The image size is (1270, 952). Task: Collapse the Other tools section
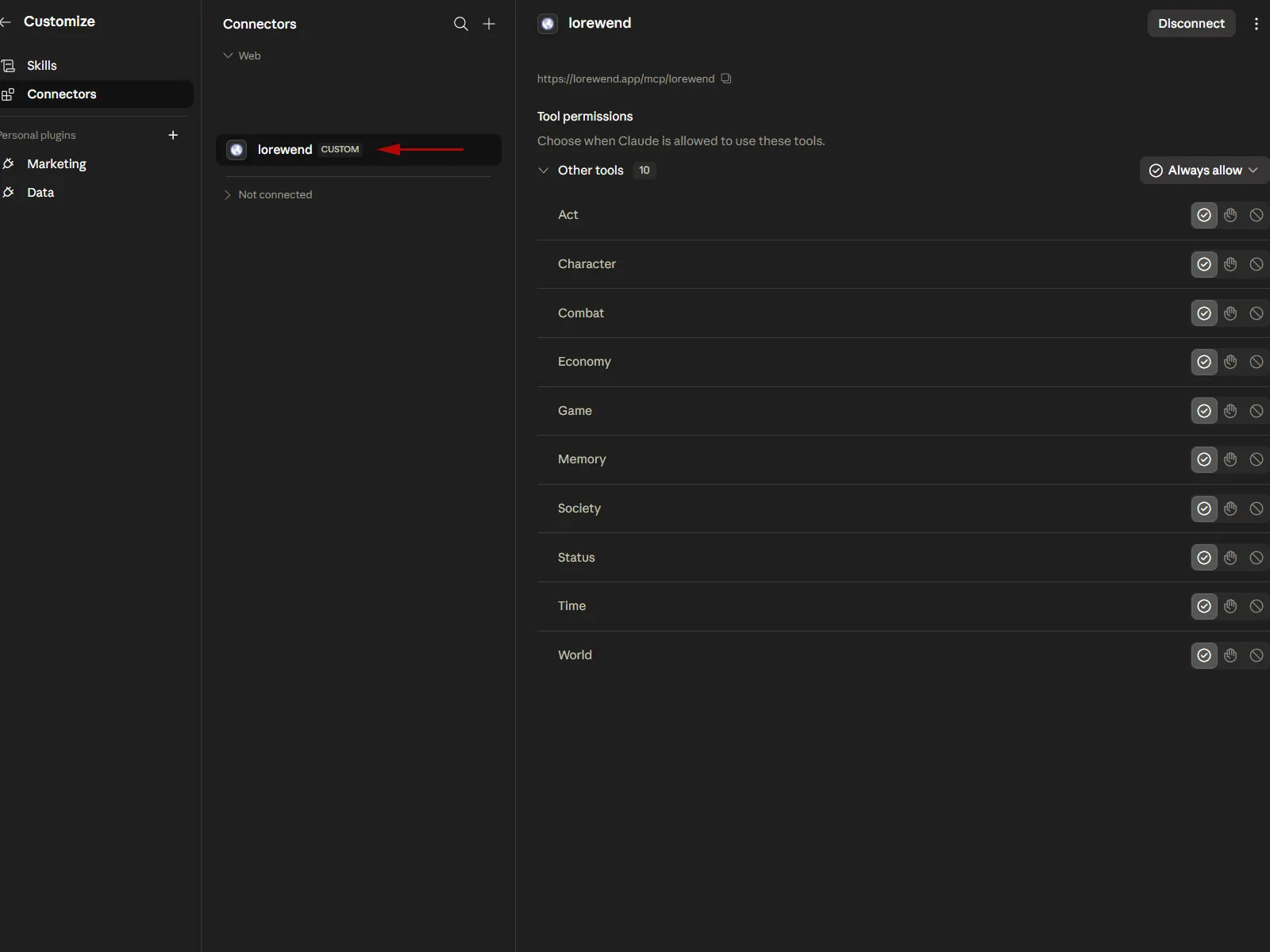tap(544, 170)
